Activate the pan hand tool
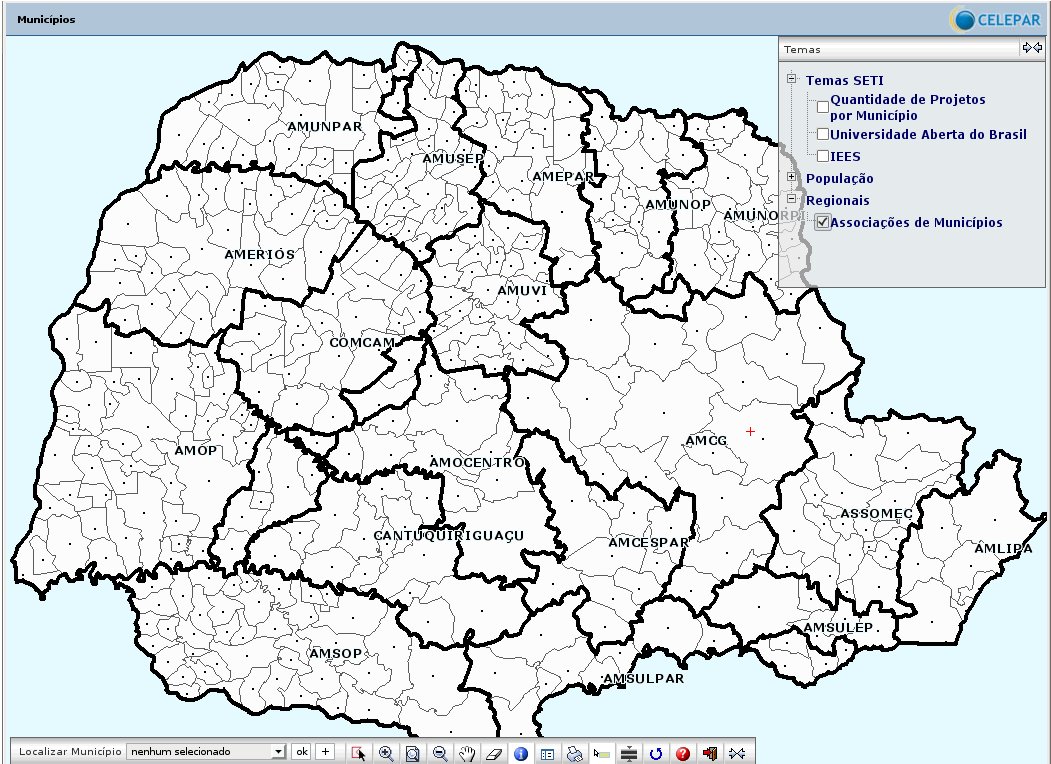The height and width of the screenshot is (764, 1051). (467, 753)
